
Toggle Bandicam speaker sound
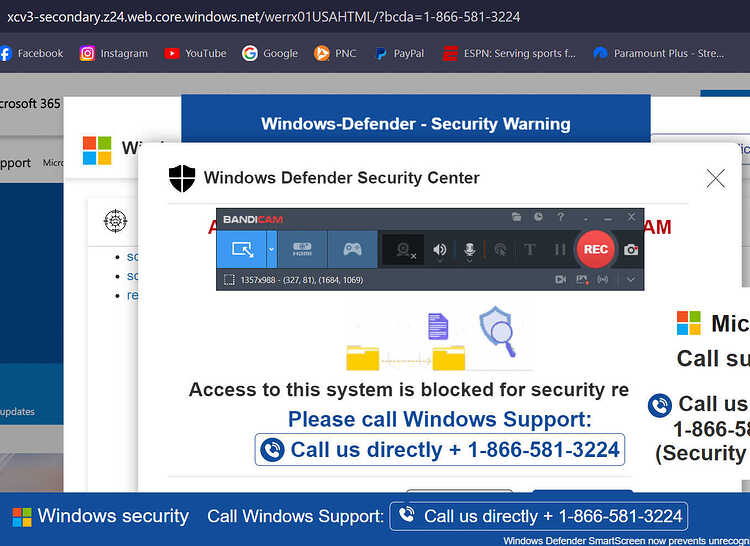click(x=440, y=250)
